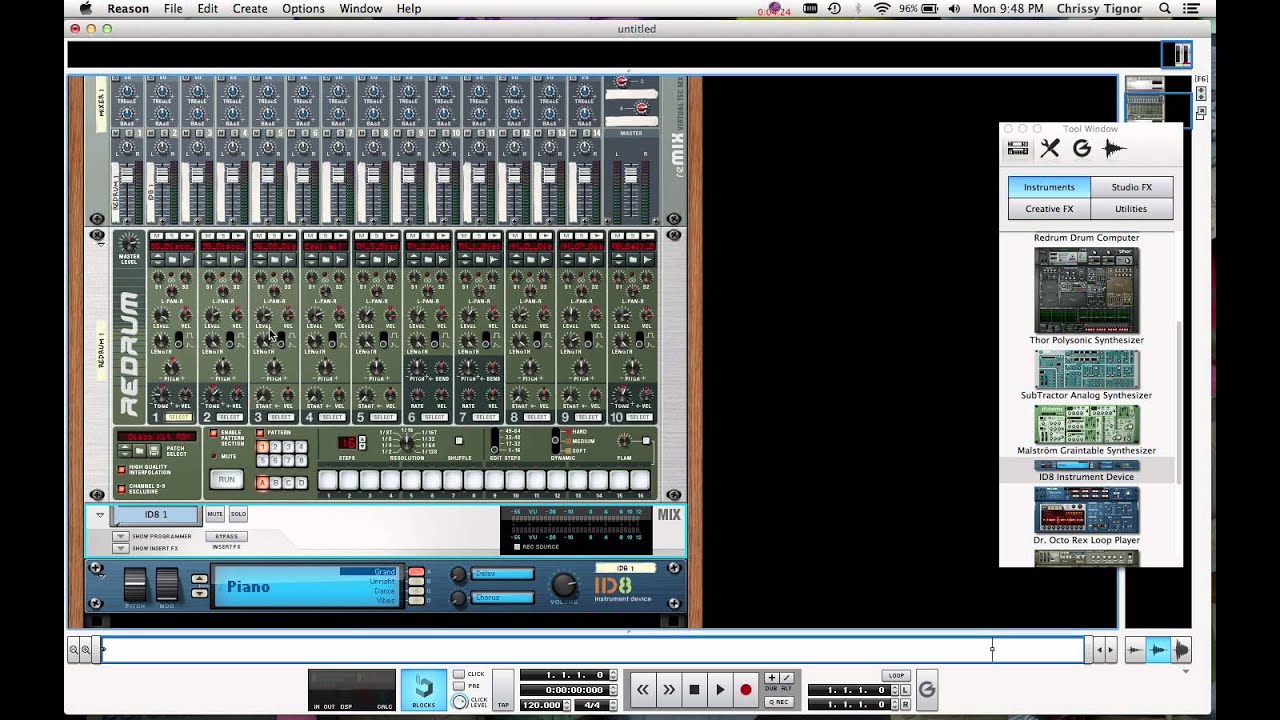Viewport: 1280px width, 720px height.
Task: Click the Wi-Fi icon in menu bar
Action: point(881,8)
